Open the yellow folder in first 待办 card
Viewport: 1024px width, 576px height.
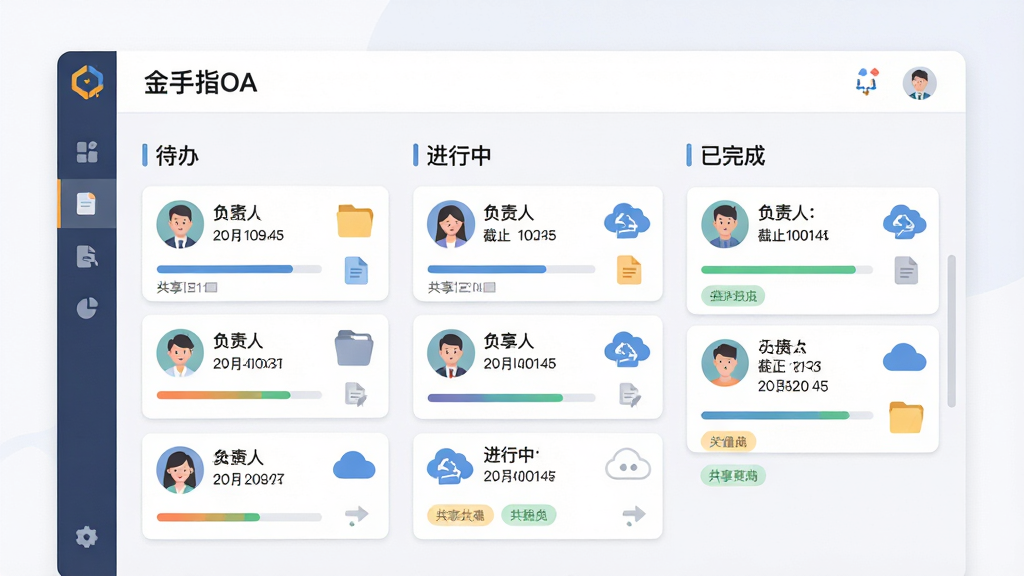[x=355, y=221]
